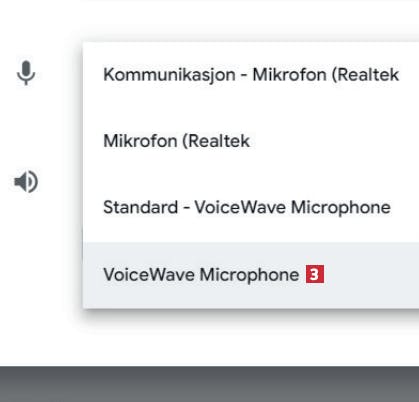The width and height of the screenshot is (419, 402).
Task: Click the speaker volume icon
Action: point(26,182)
